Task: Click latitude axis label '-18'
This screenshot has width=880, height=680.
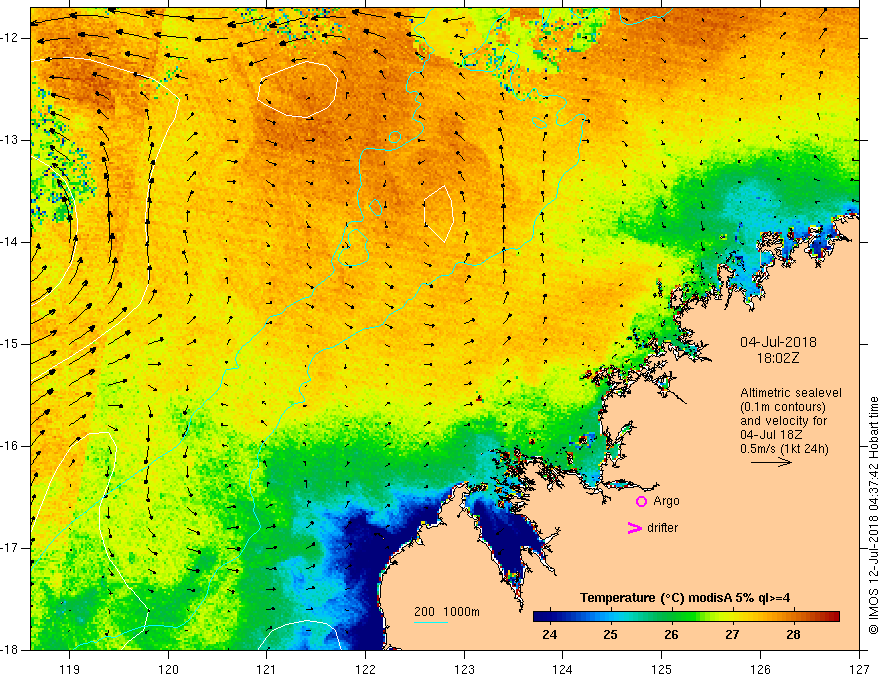Action: 11,650
